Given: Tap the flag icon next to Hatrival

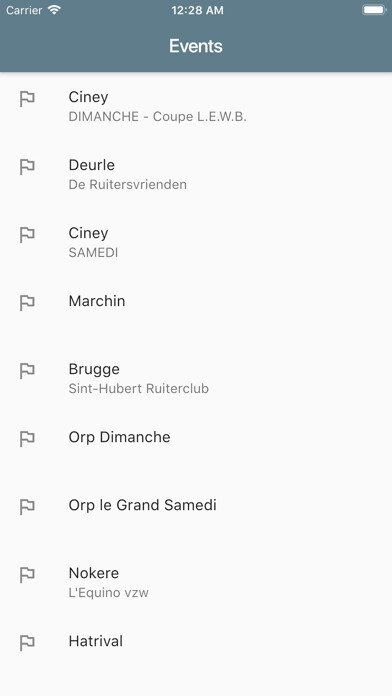Looking at the screenshot, I should point(27,643).
